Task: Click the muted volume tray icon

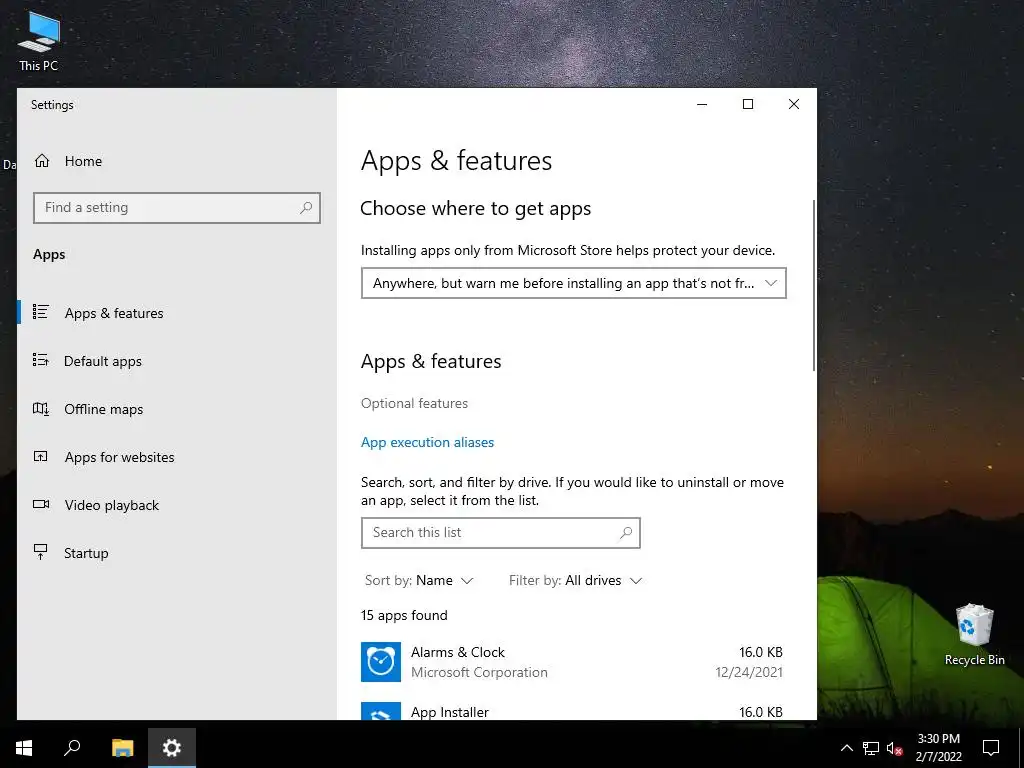Action: click(x=895, y=748)
